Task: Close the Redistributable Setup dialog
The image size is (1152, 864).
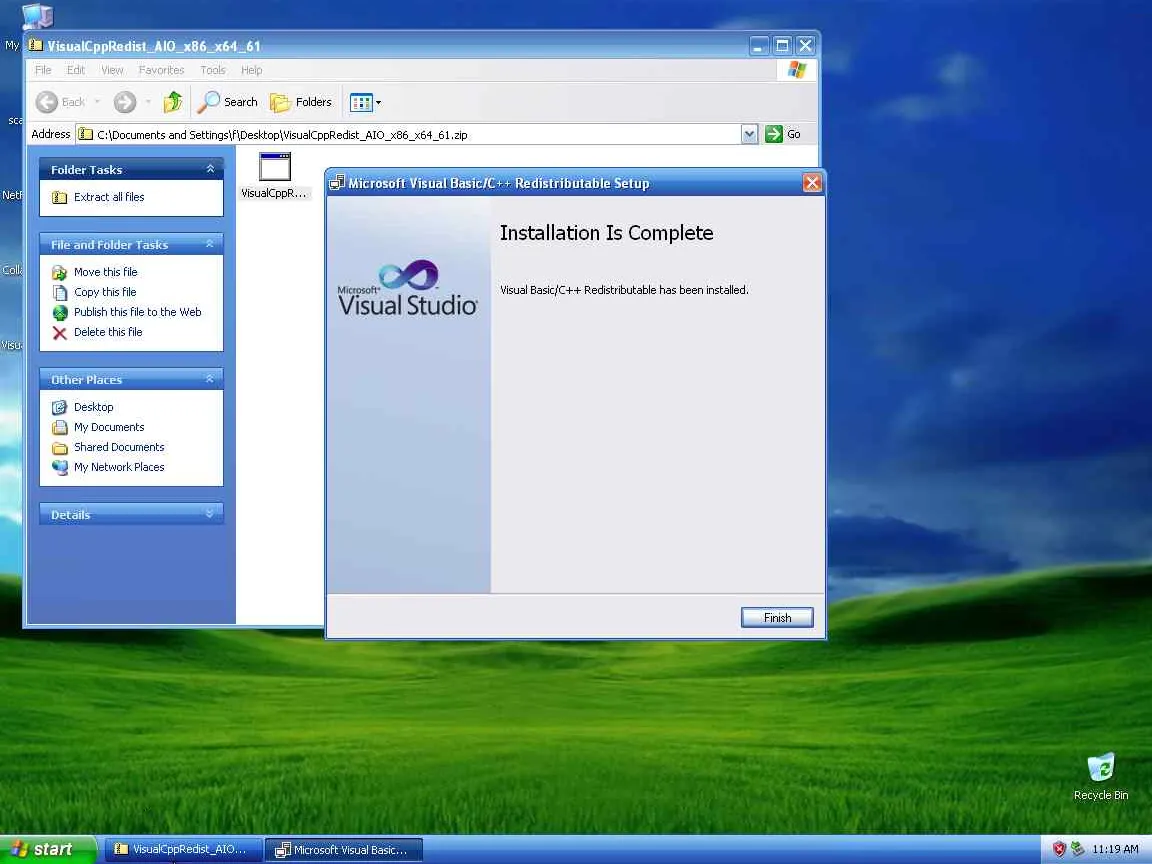Action: tap(812, 182)
